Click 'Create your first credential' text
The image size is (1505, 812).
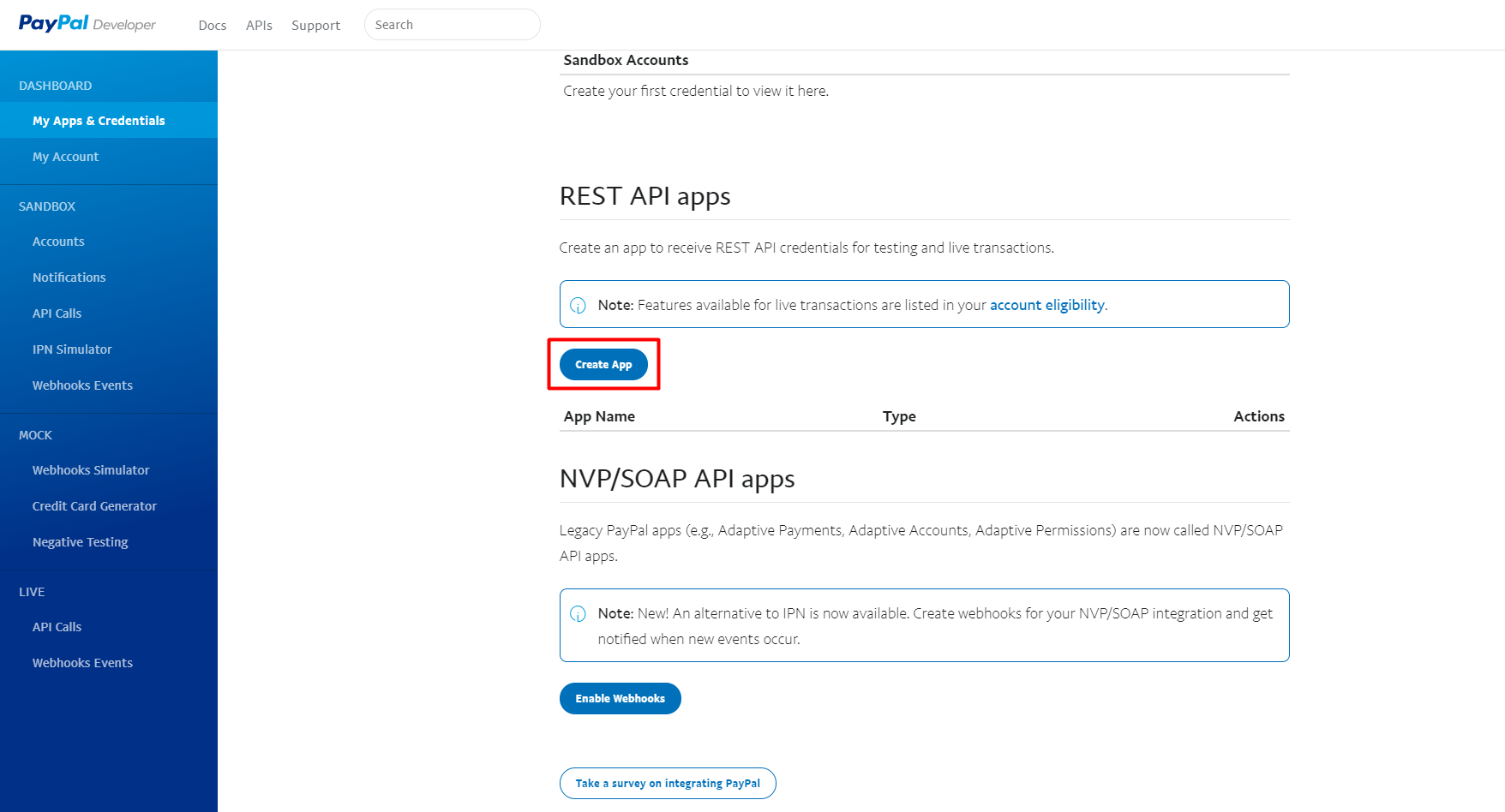pos(696,91)
